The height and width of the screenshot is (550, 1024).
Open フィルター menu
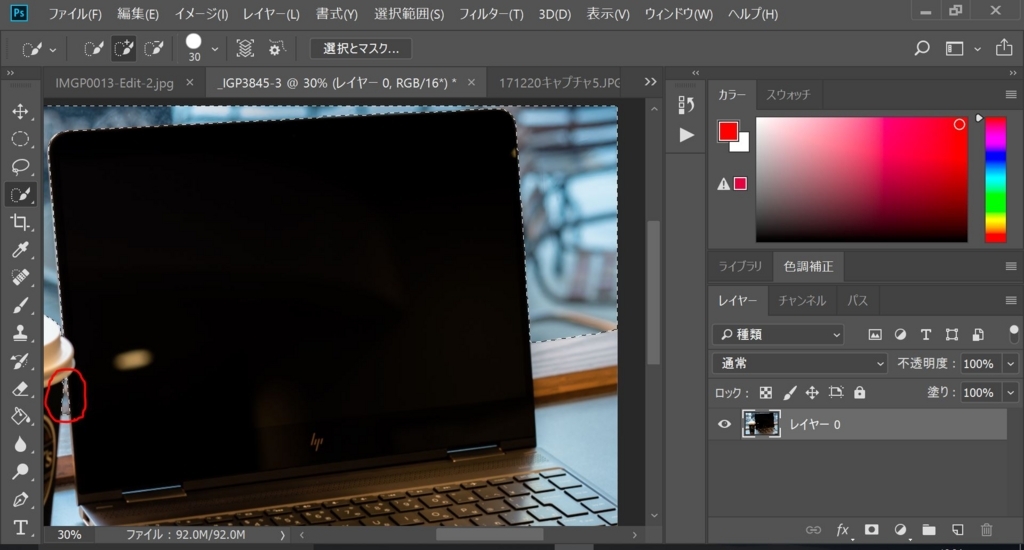point(491,14)
